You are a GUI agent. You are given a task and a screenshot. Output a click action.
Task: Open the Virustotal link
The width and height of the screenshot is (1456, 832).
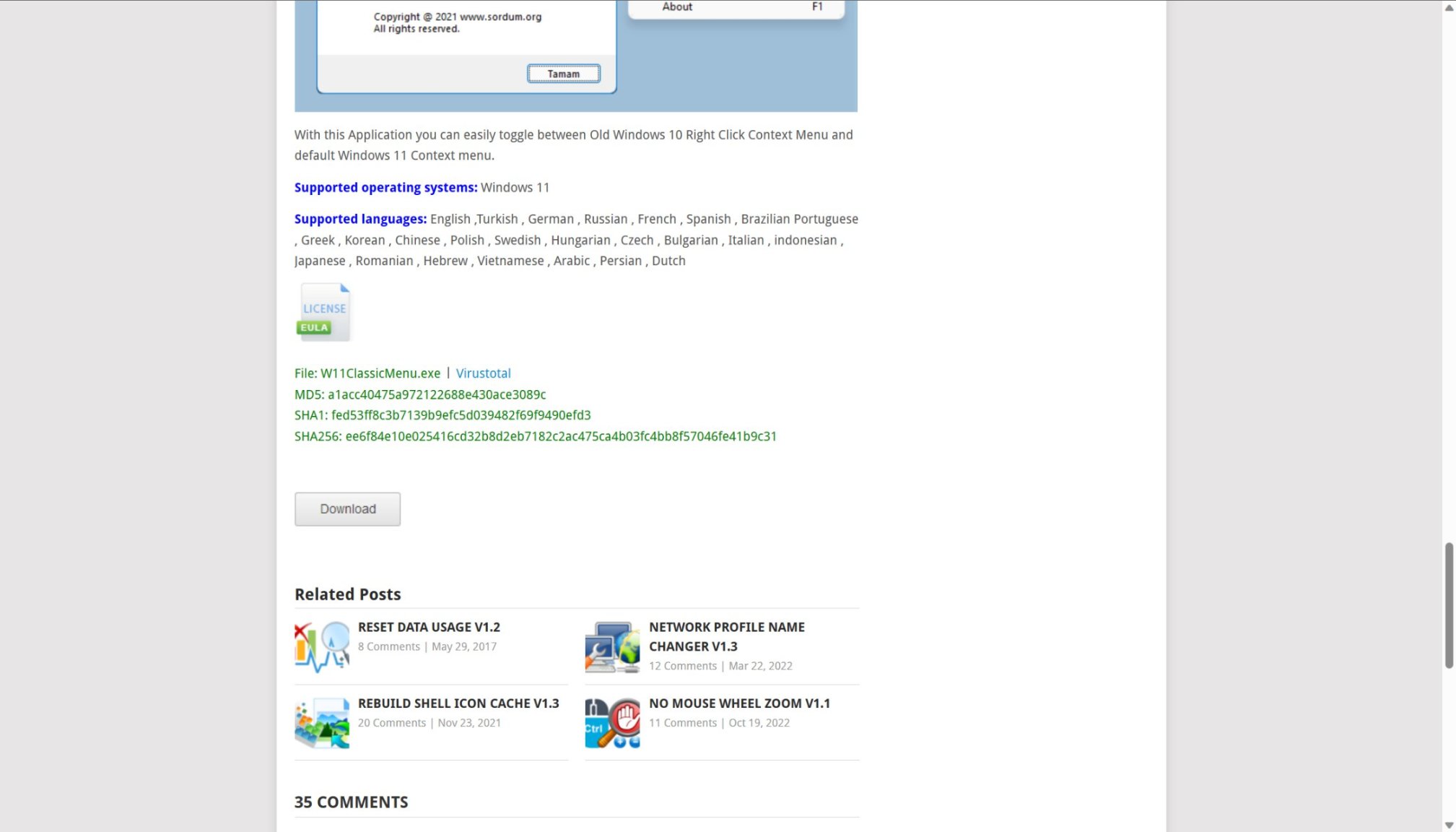coord(483,373)
